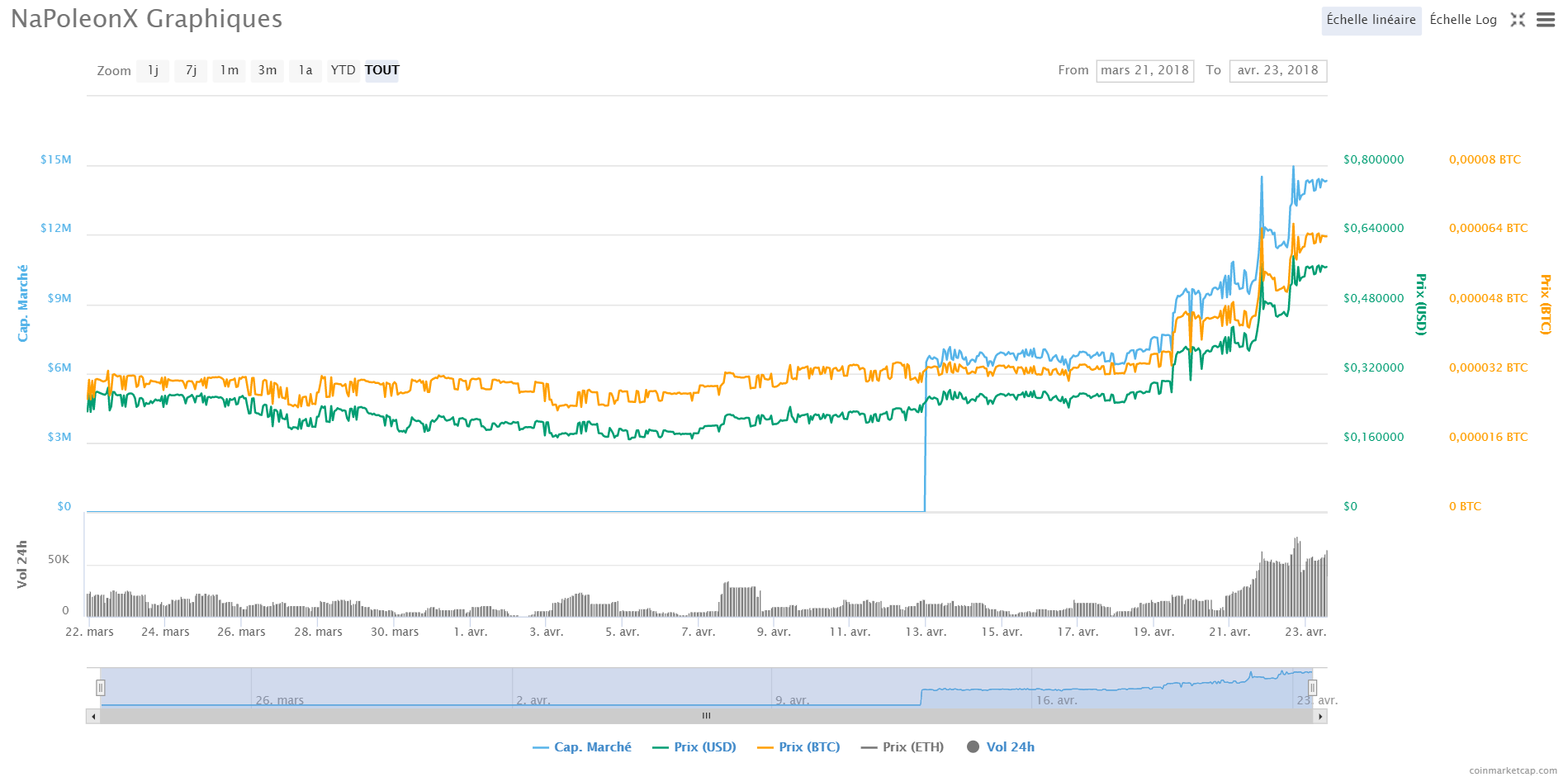Screen dimensions: 1568x777
Task: Click the 26. mars navigator label
Action: 279,700
